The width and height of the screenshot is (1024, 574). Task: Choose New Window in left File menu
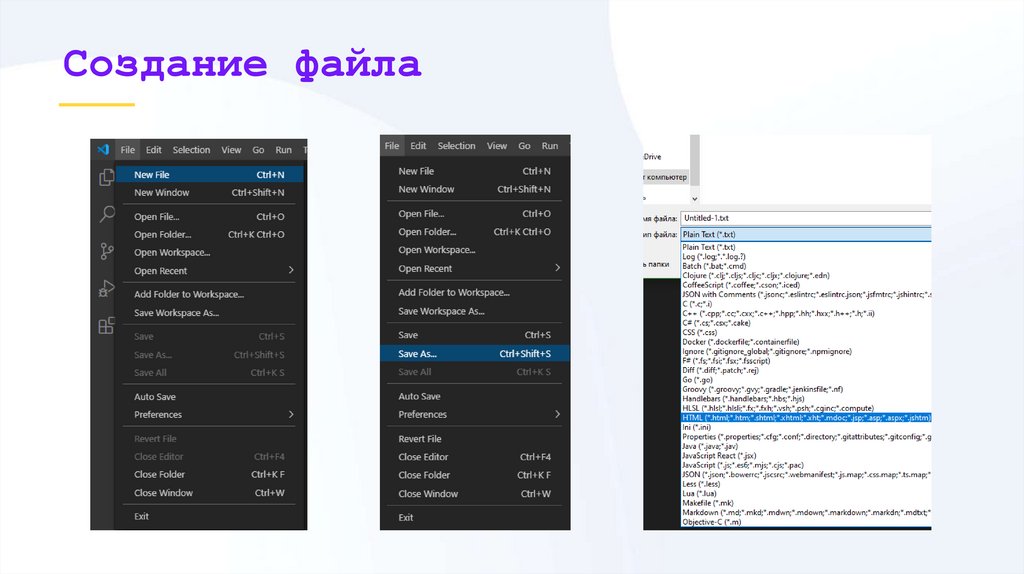tap(210, 193)
